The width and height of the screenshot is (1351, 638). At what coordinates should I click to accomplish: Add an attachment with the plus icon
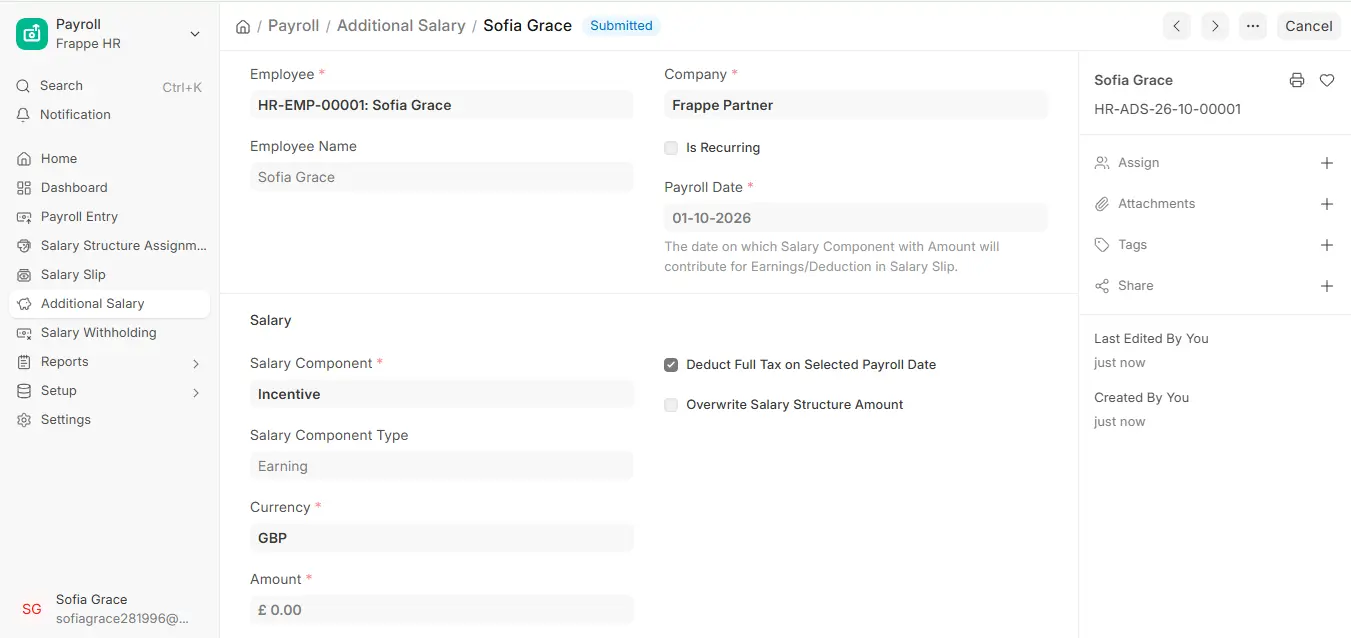point(1327,204)
